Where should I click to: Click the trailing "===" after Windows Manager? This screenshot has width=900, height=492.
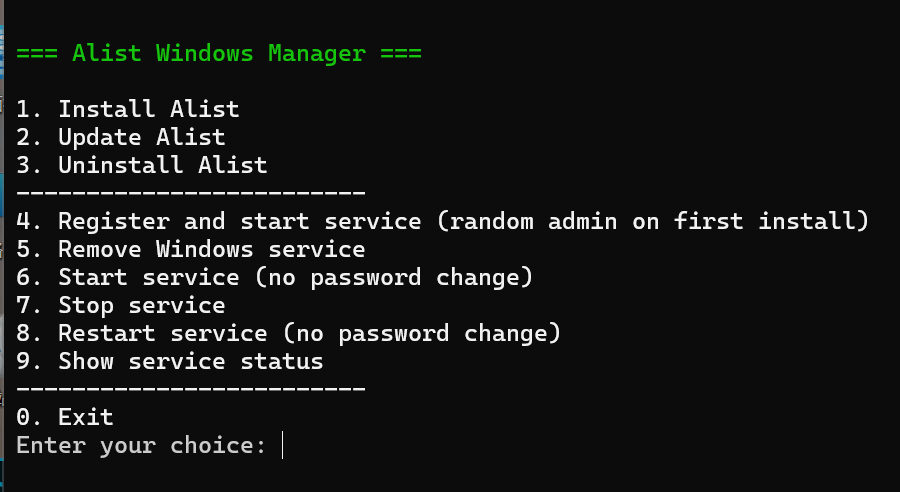[401, 53]
